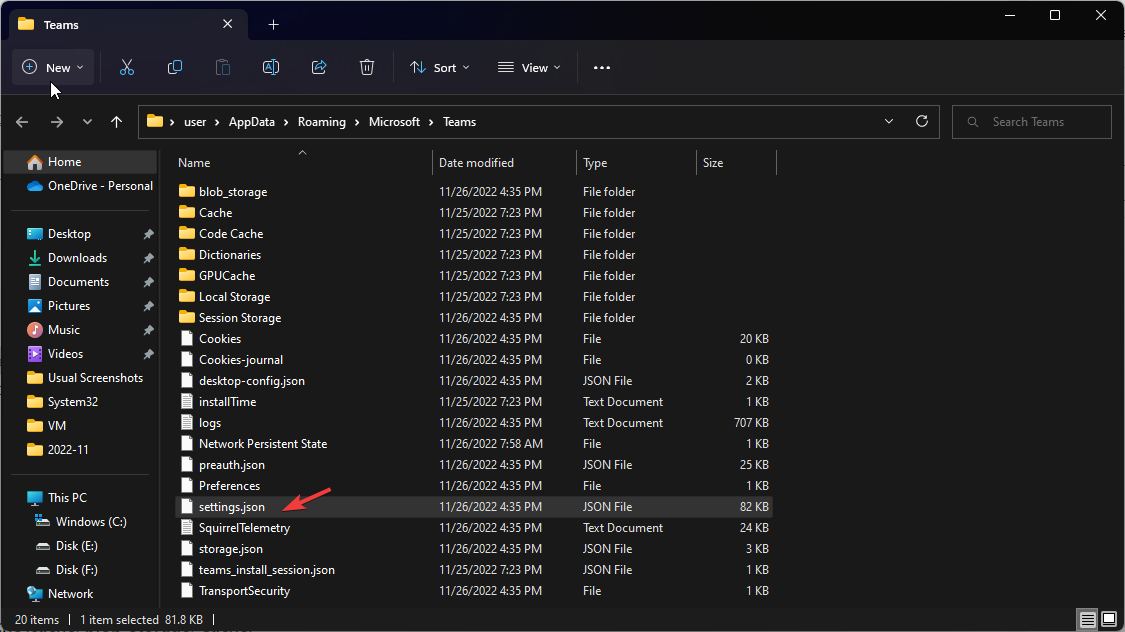Expand address bar history dropdown
The height and width of the screenshot is (632, 1125).
coord(889,121)
